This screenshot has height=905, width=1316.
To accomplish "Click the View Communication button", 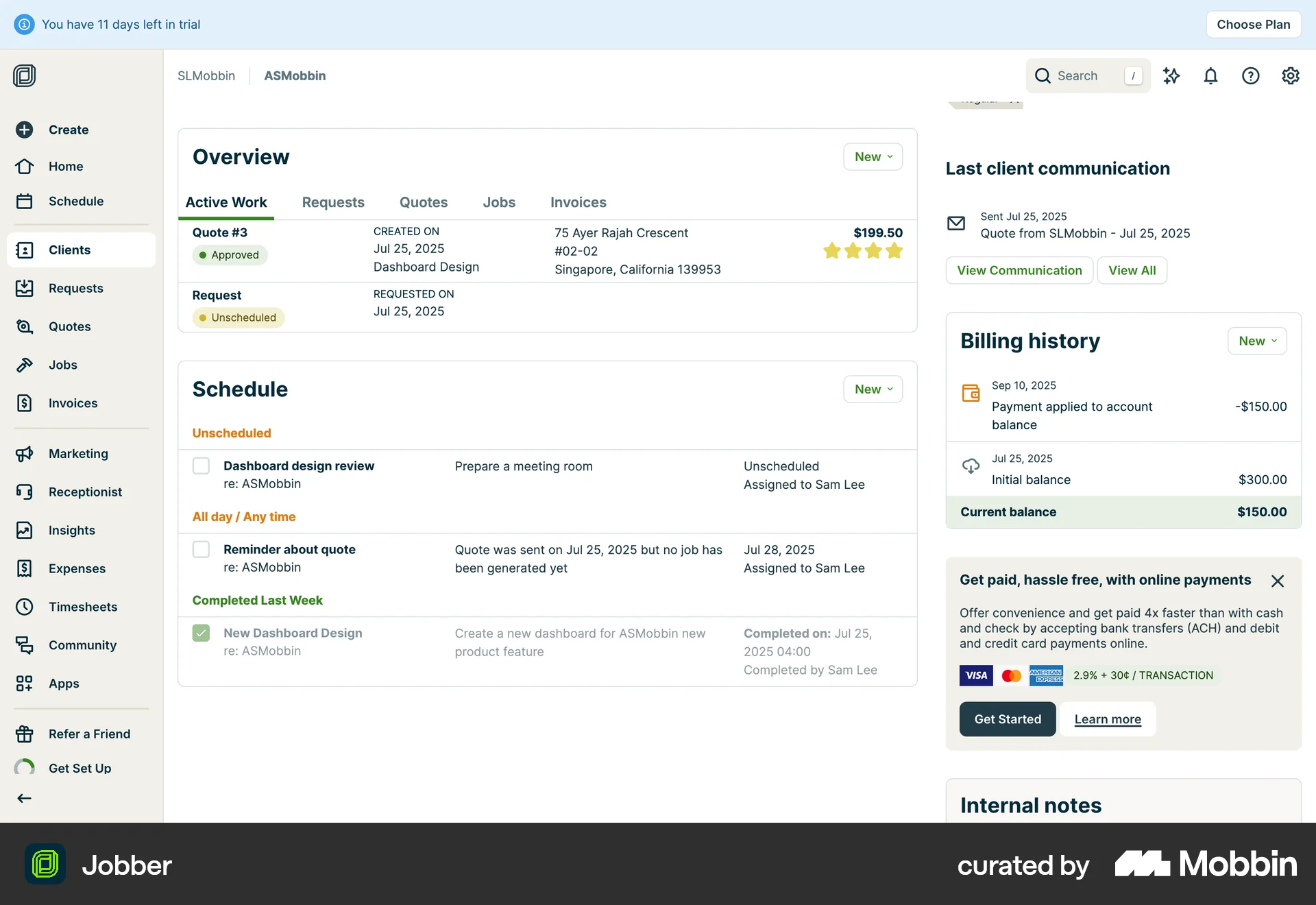I will point(1019,270).
